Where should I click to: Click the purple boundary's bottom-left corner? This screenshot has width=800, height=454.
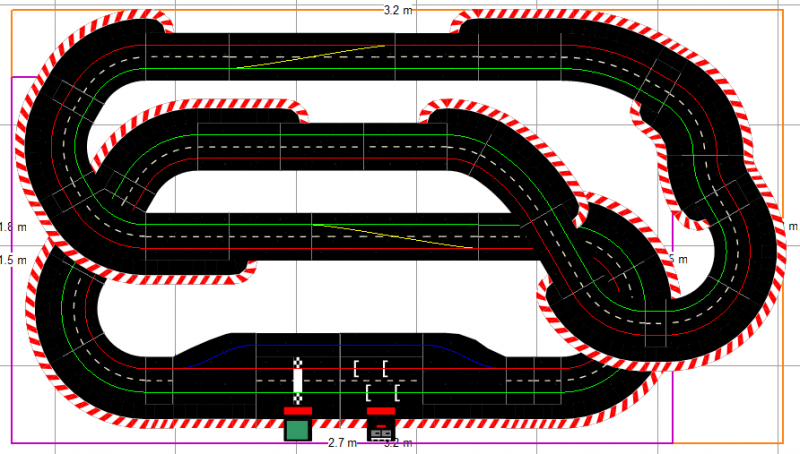[12, 441]
